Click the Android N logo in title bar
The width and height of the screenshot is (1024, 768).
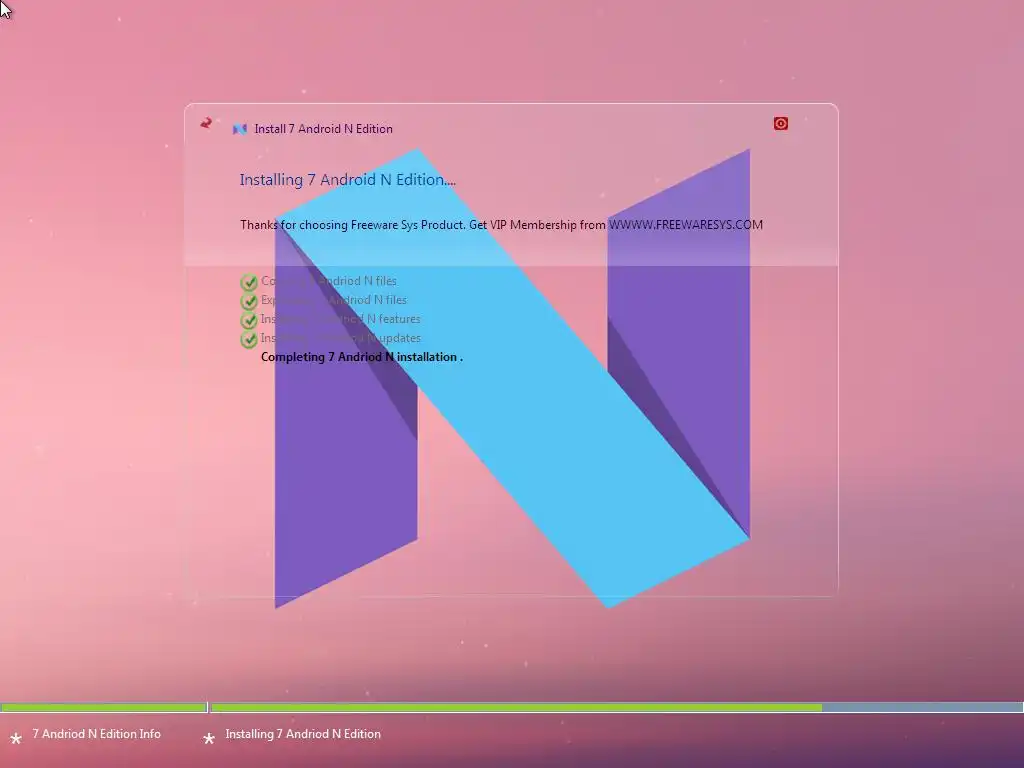click(x=240, y=129)
